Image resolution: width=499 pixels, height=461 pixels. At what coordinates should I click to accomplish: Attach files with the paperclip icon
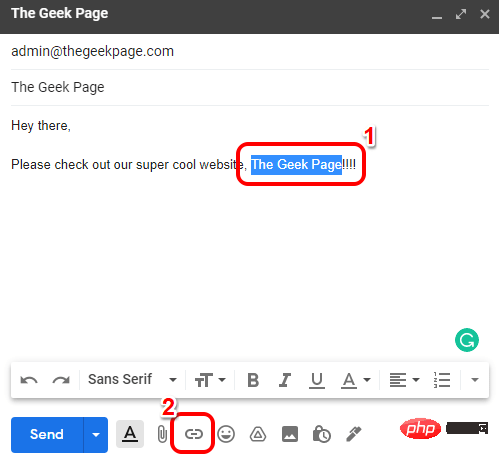point(162,434)
